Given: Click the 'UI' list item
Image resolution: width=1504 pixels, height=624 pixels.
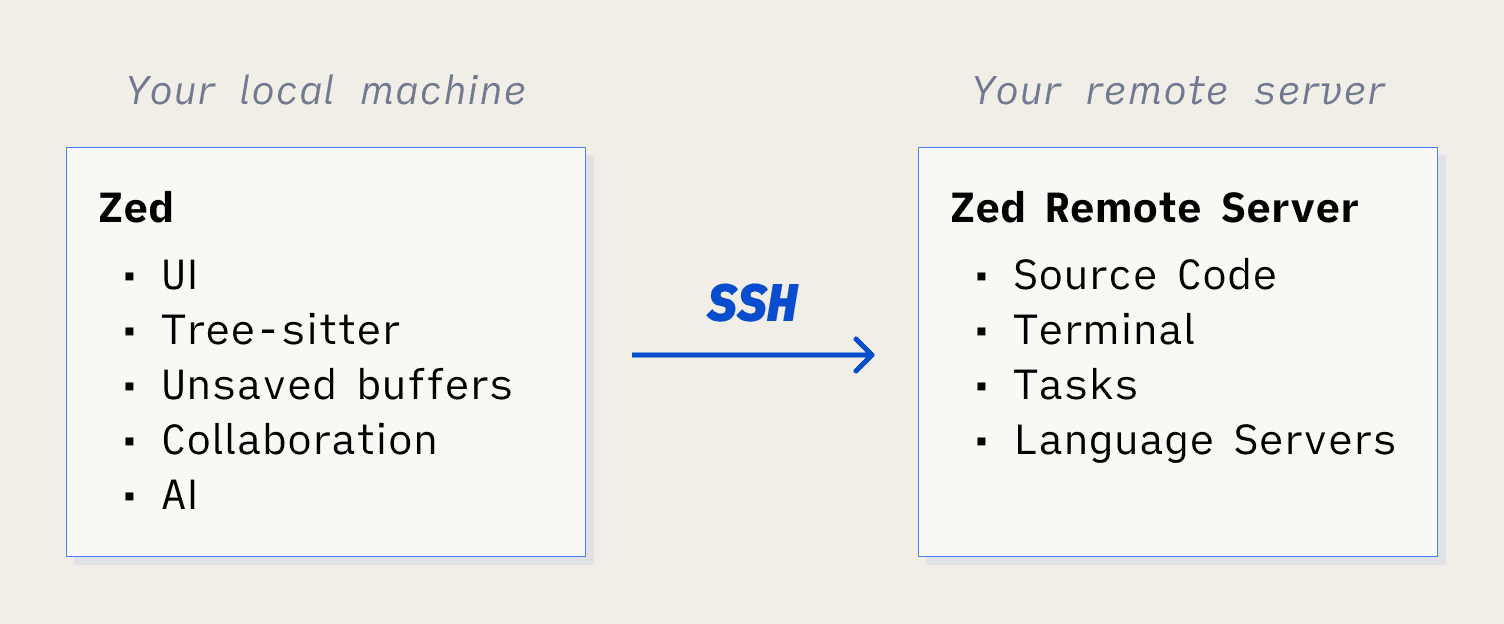Looking at the screenshot, I should tap(180, 276).
